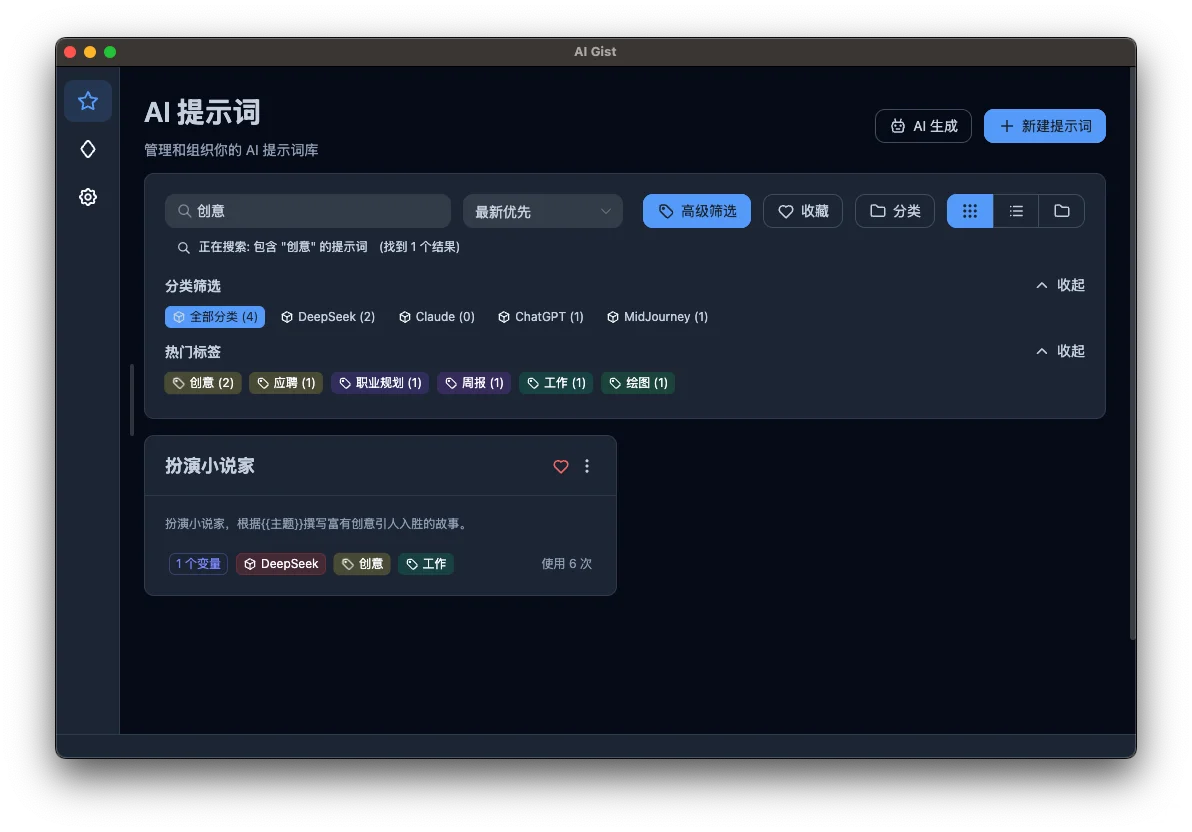Click the magnifier icon in the search box
Screen dimensions: 1192x832
[185, 211]
